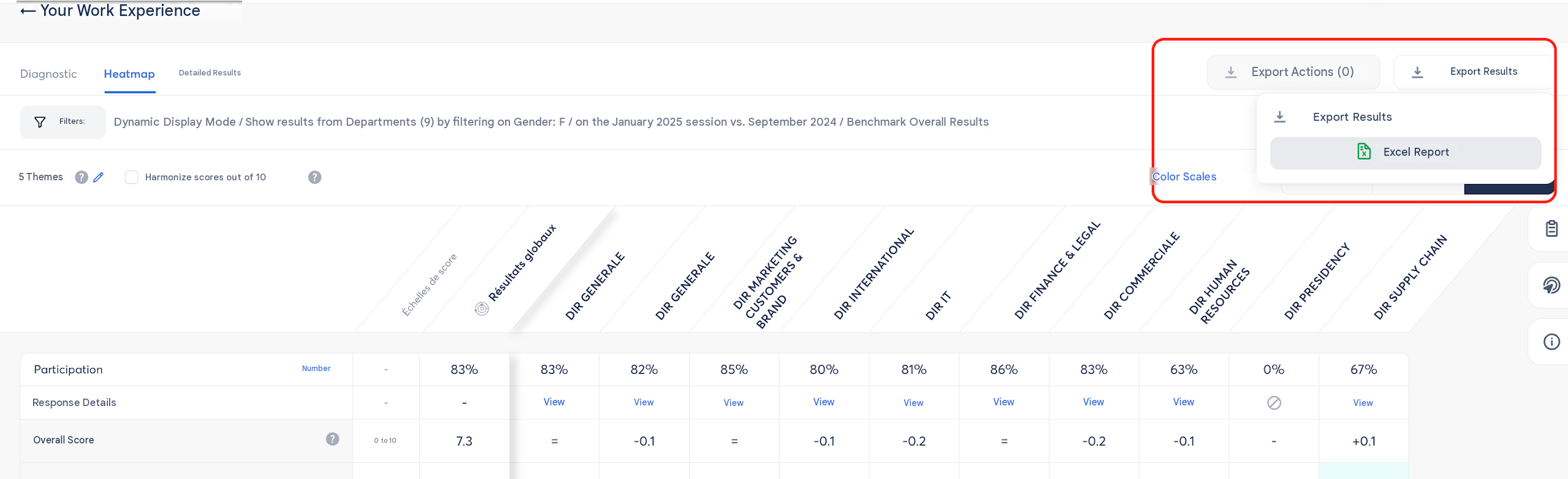The width and height of the screenshot is (1568, 479).
Task: Click the Number link in Participation row
Action: coord(316,369)
